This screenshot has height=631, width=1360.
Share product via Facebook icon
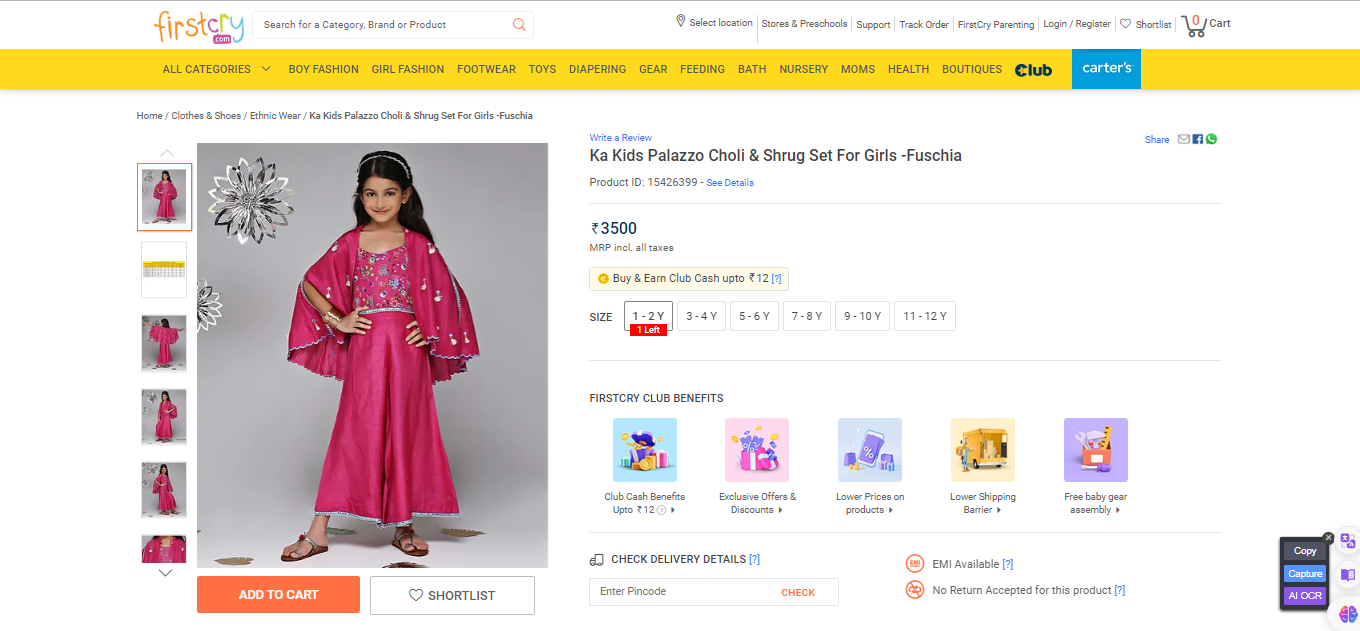tap(1198, 139)
